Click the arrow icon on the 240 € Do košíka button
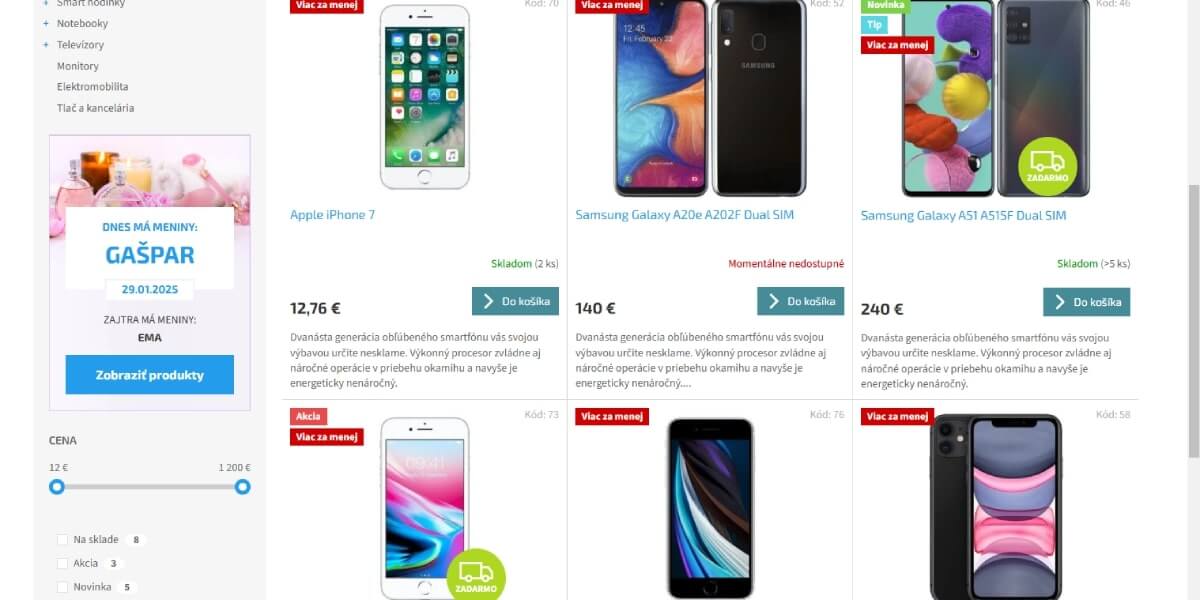The height and width of the screenshot is (600, 1200). [x=1060, y=302]
